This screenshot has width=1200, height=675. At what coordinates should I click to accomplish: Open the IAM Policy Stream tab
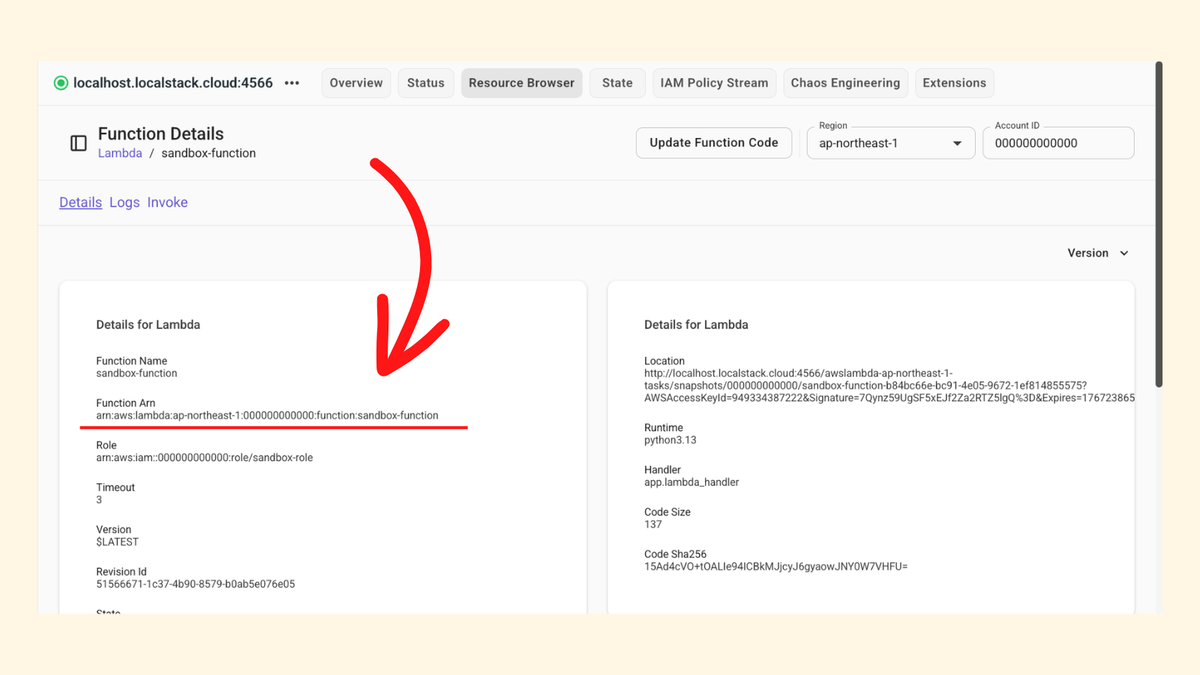click(714, 83)
